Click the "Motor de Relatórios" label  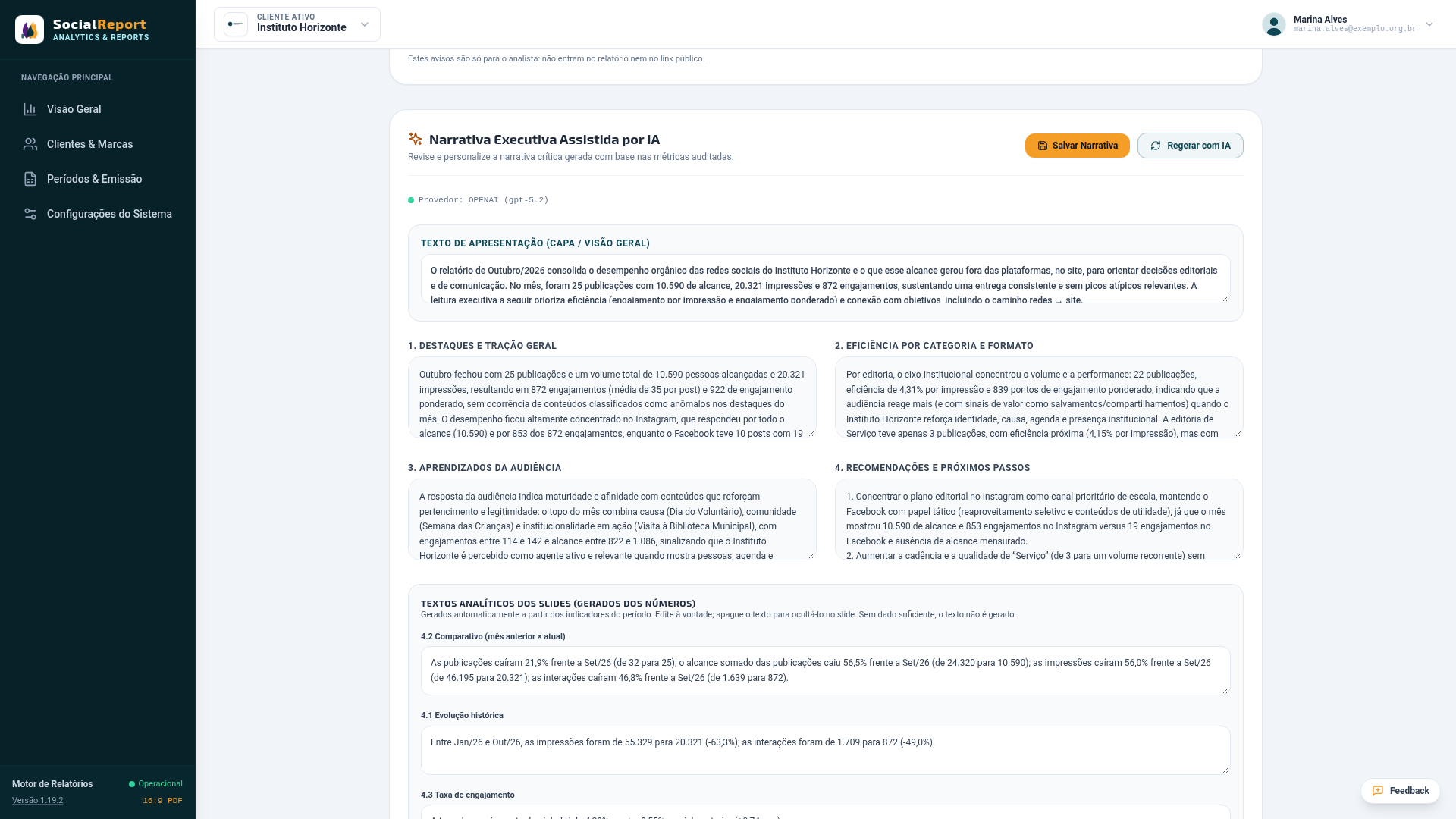[x=52, y=784]
